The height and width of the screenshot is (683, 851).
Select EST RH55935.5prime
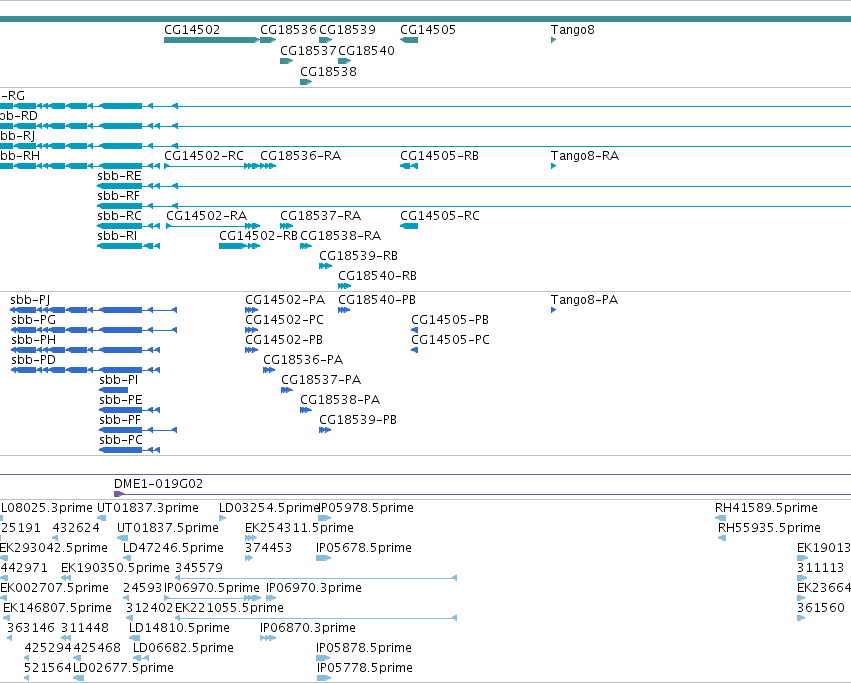coord(722,538)
